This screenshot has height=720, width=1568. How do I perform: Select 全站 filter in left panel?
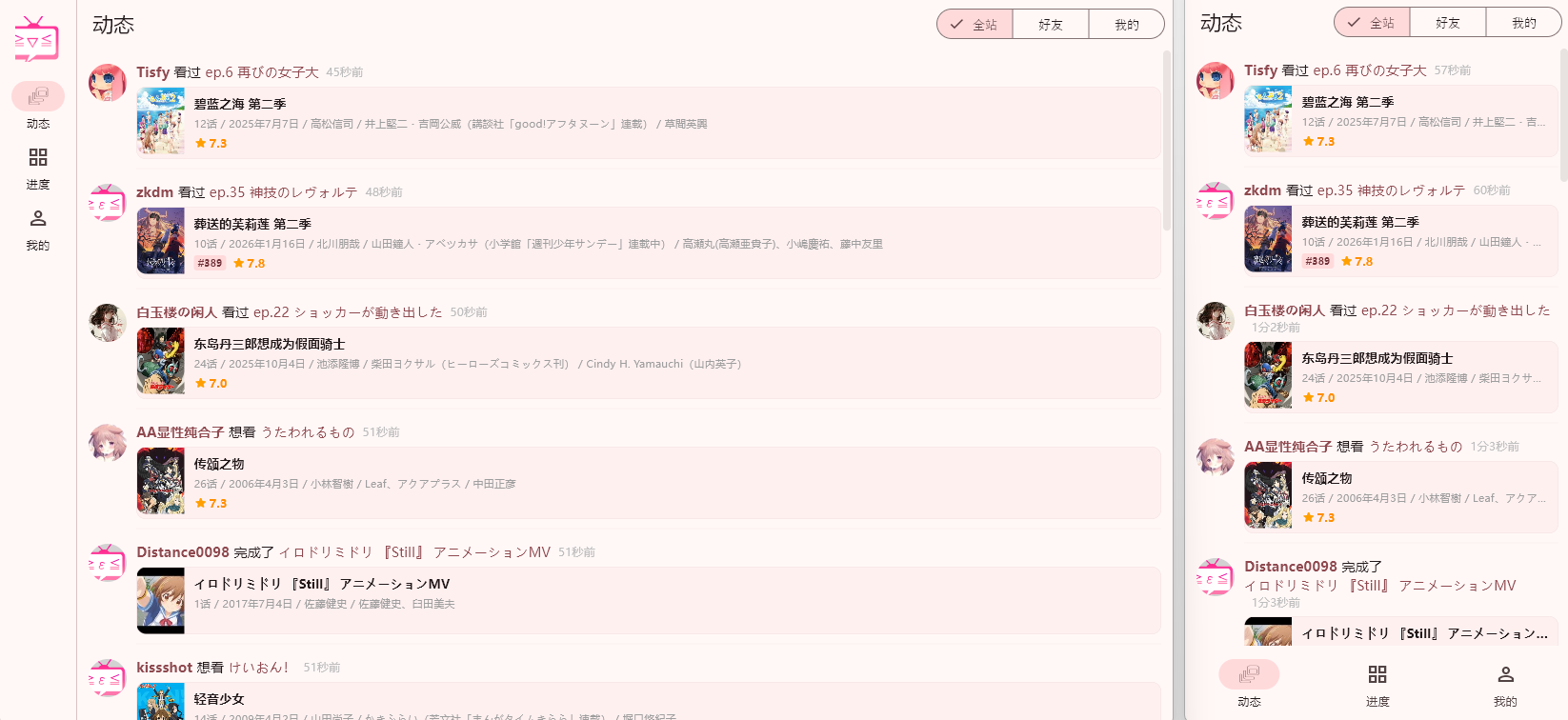[x=975, y=24]
